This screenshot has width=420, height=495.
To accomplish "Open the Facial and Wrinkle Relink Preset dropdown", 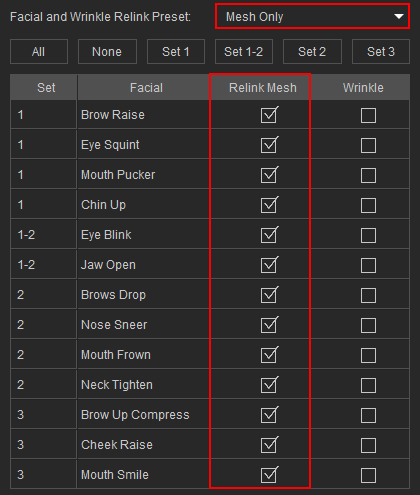I will click(x=312, y=16).
